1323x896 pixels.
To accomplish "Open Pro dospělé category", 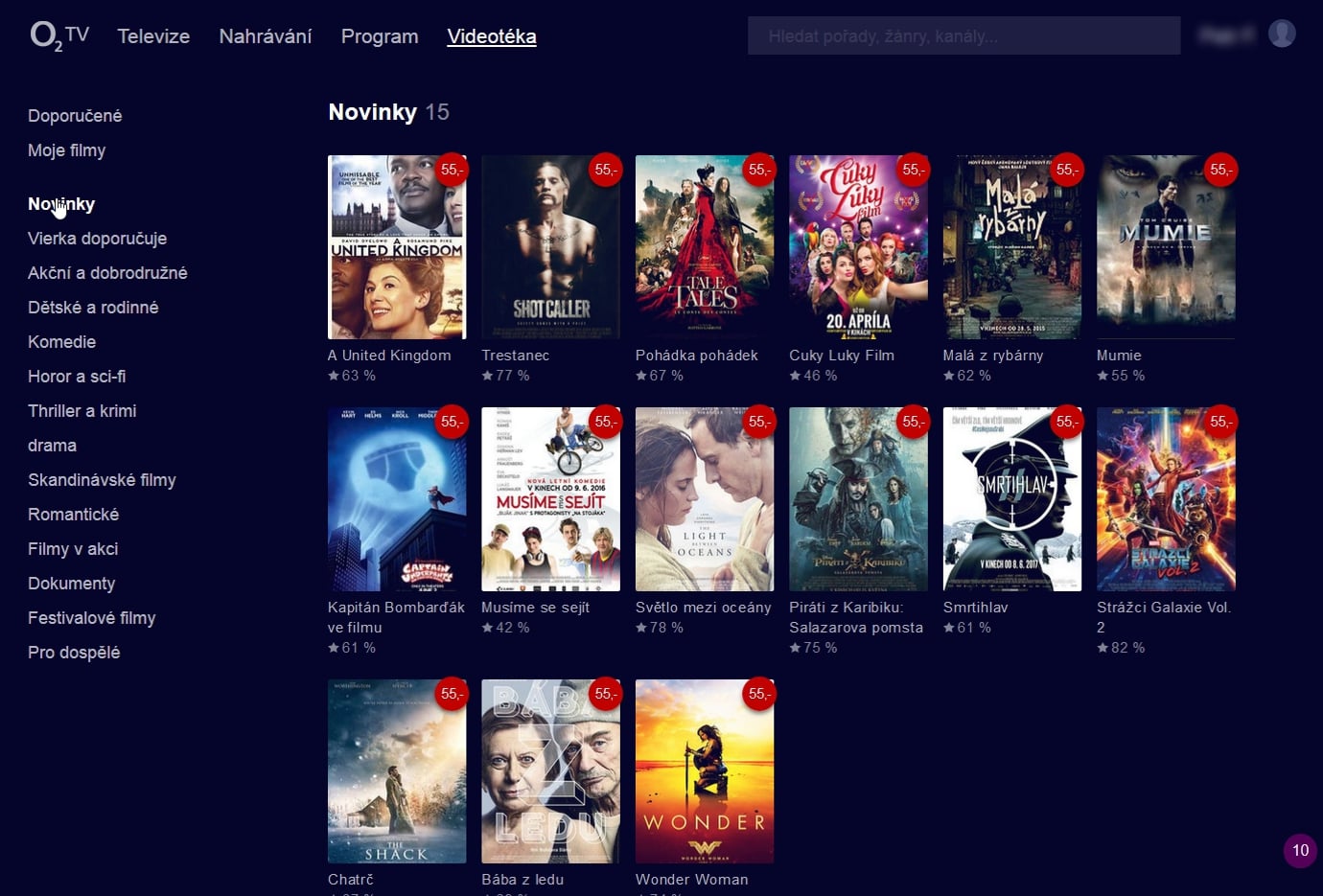I will (x=74, y=653).
